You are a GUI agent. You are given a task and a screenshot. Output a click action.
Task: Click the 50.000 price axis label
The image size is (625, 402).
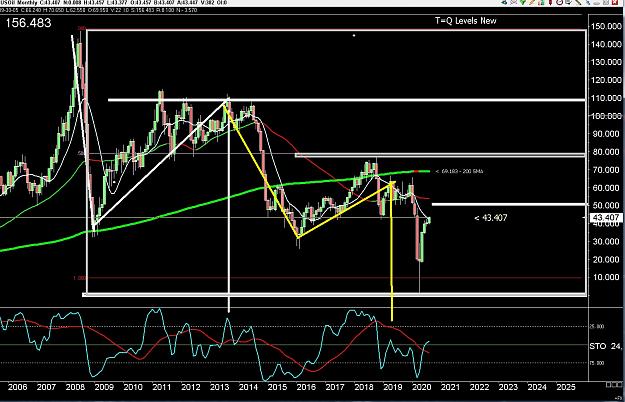point(606,206)
